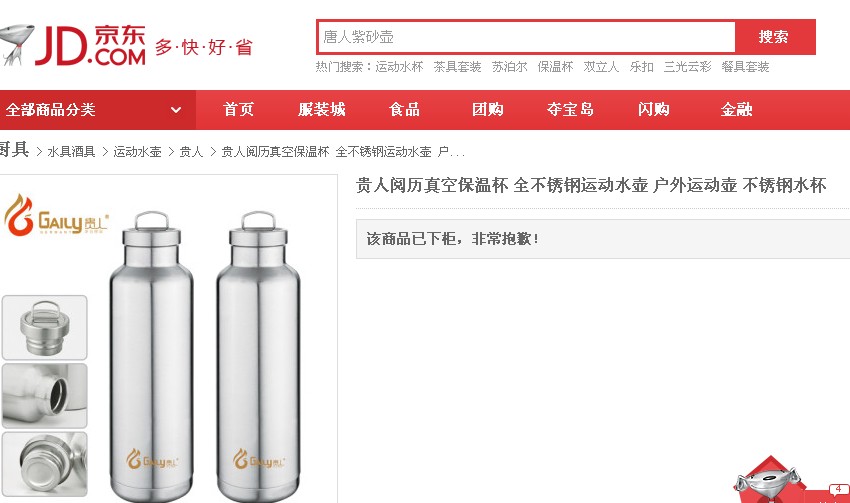Expand the 全部商品分类 category dropdown

[98, 110]
